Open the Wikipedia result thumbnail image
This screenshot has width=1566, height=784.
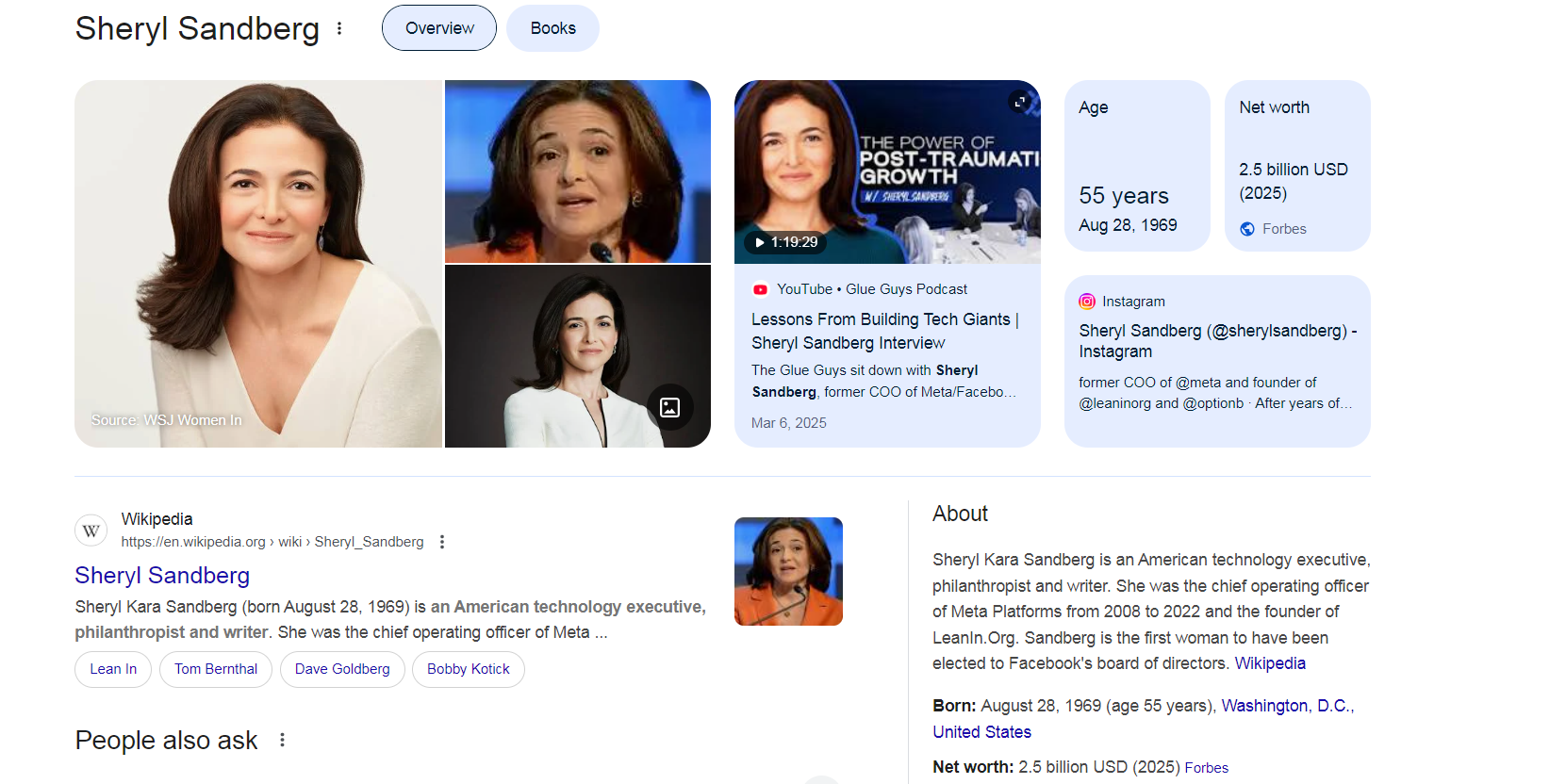(788, 572)
